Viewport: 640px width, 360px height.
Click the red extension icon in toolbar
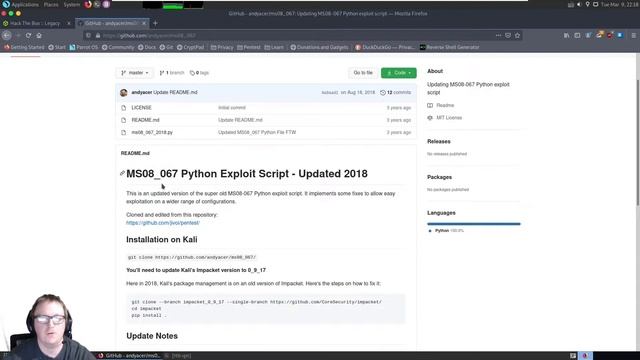[x=609, y=36]
